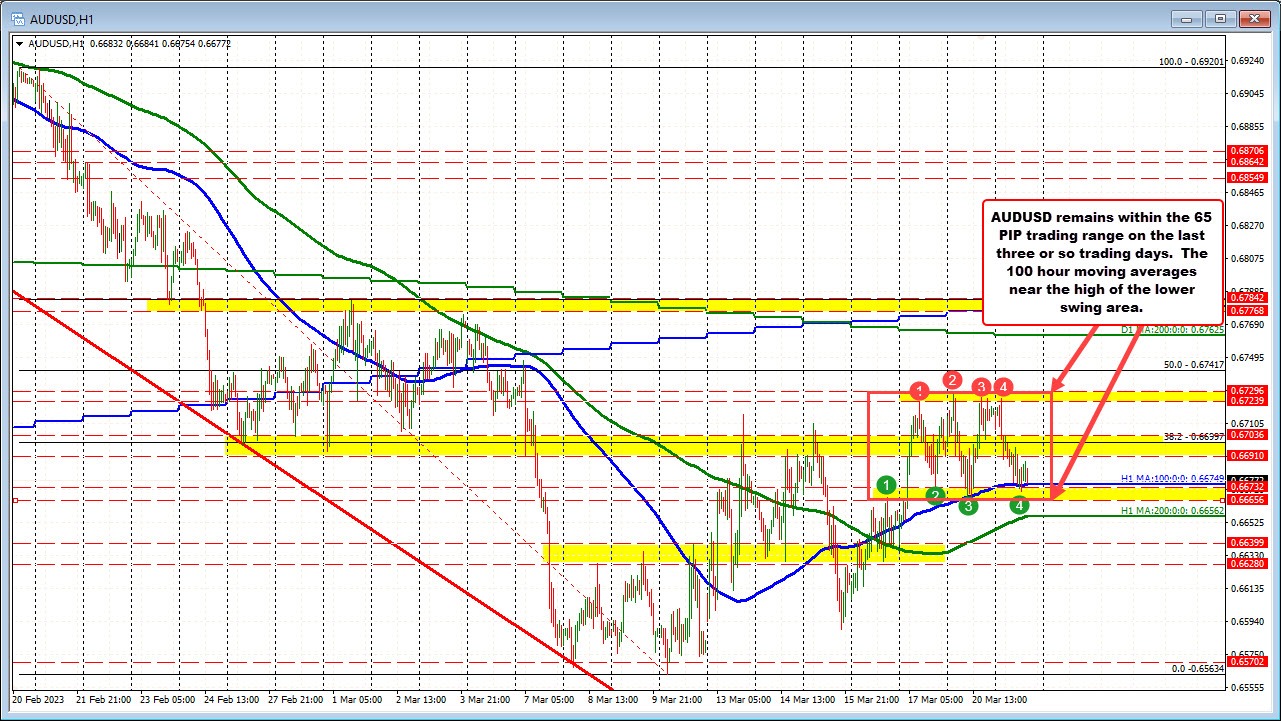Select red marker 3 on the upper resistance
1281x721 pixels.
pyautogui.click(x=980, y=388)
